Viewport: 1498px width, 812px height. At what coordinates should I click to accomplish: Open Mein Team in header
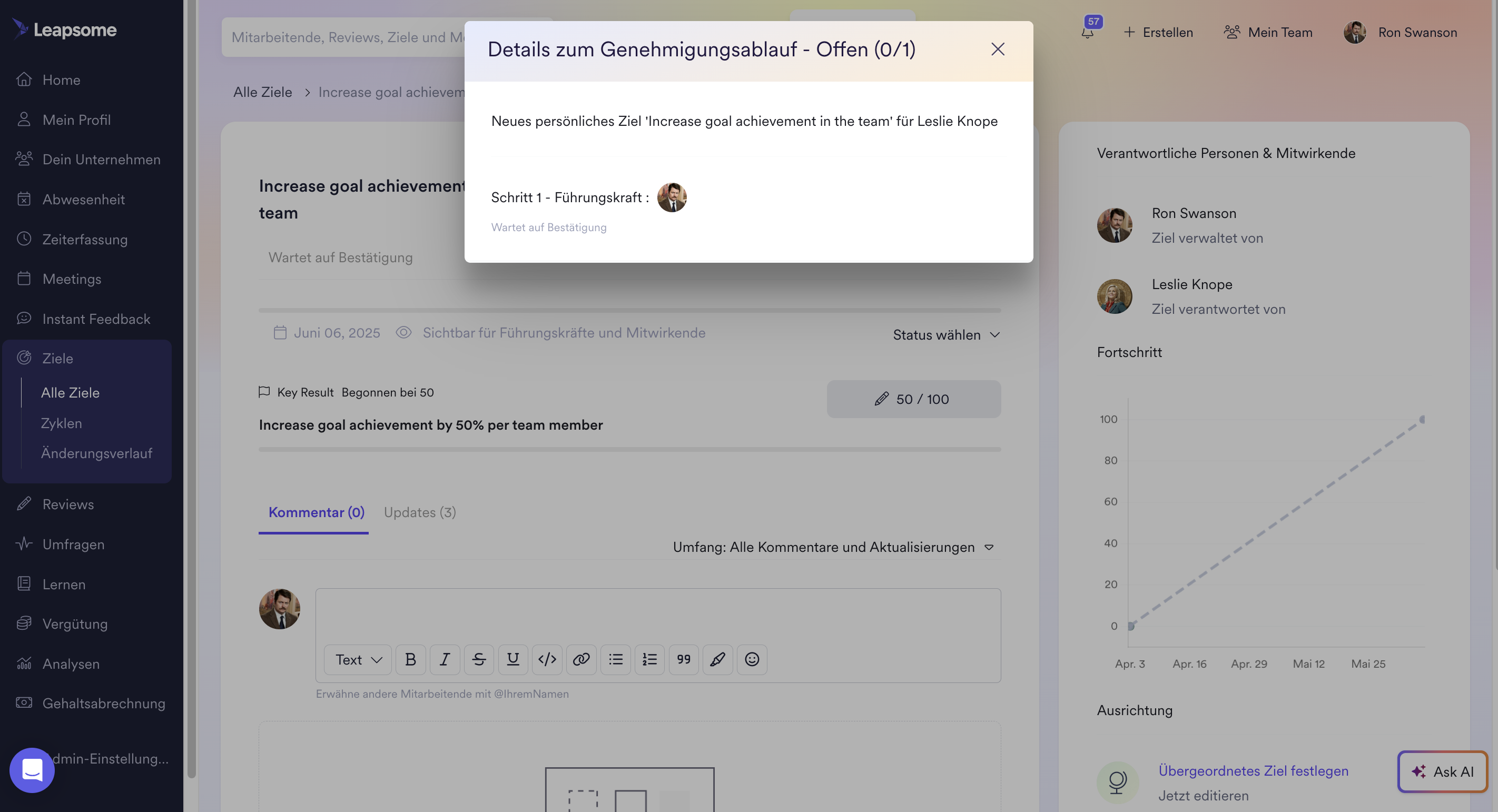(x=1268, y=33)
